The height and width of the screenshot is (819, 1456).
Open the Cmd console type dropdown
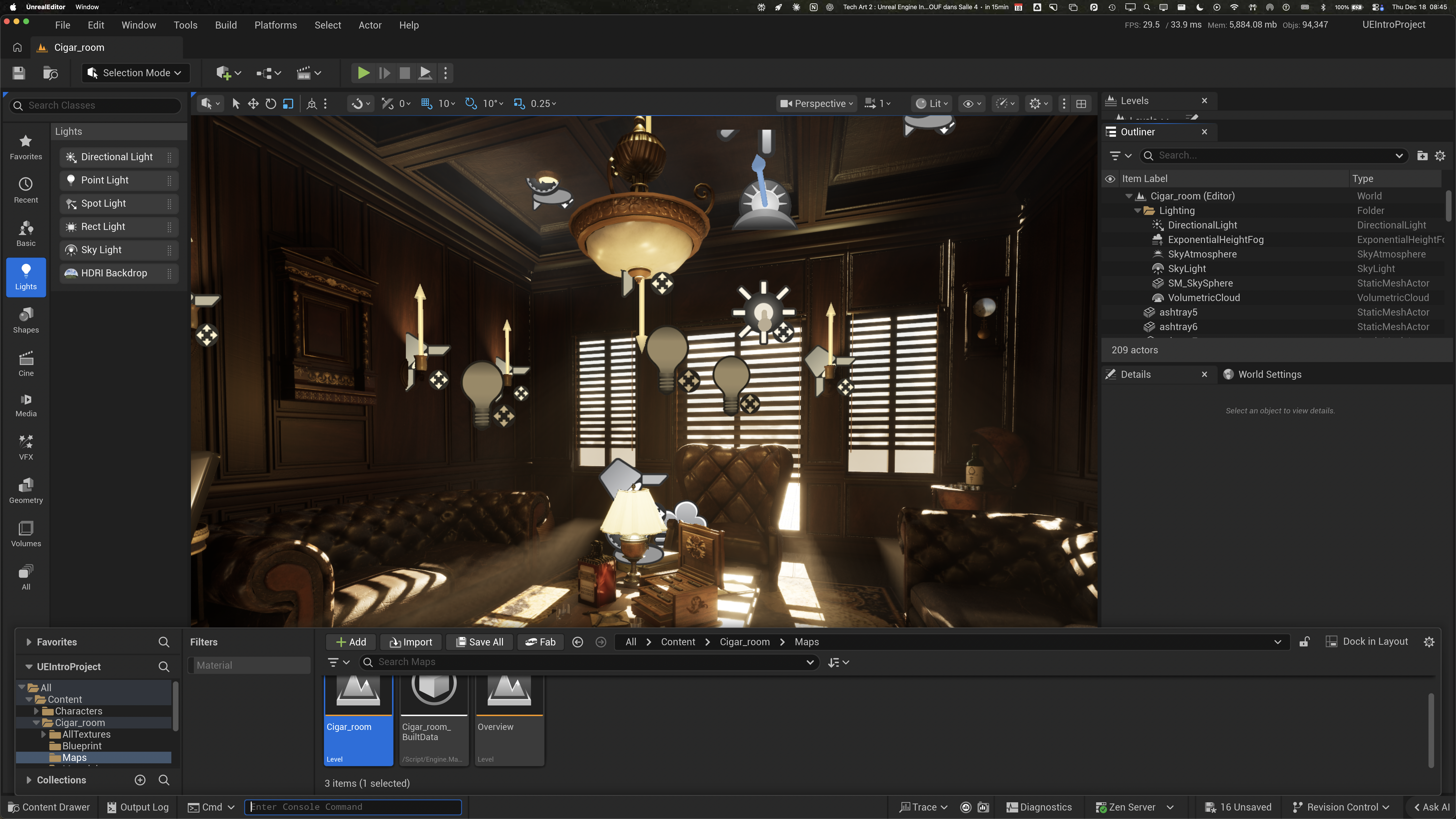pyautogui.click(x=211, y=807)
